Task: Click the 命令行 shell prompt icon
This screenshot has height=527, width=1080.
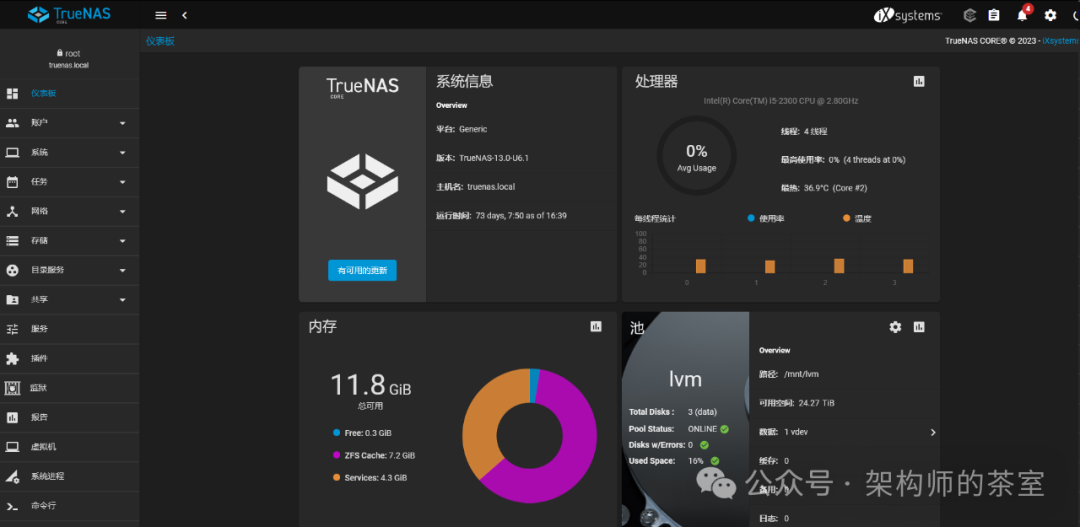Action: click(12, 506)
